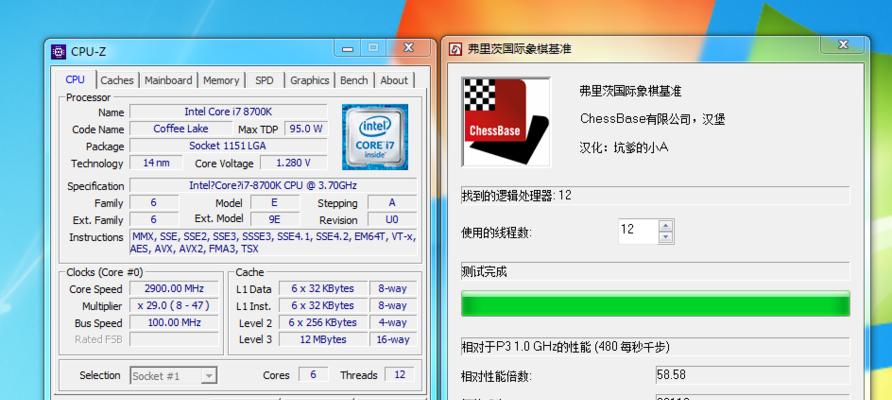Close the CPU-Z window
Viewport: 892px width, 400px height.
pos(408,48)
